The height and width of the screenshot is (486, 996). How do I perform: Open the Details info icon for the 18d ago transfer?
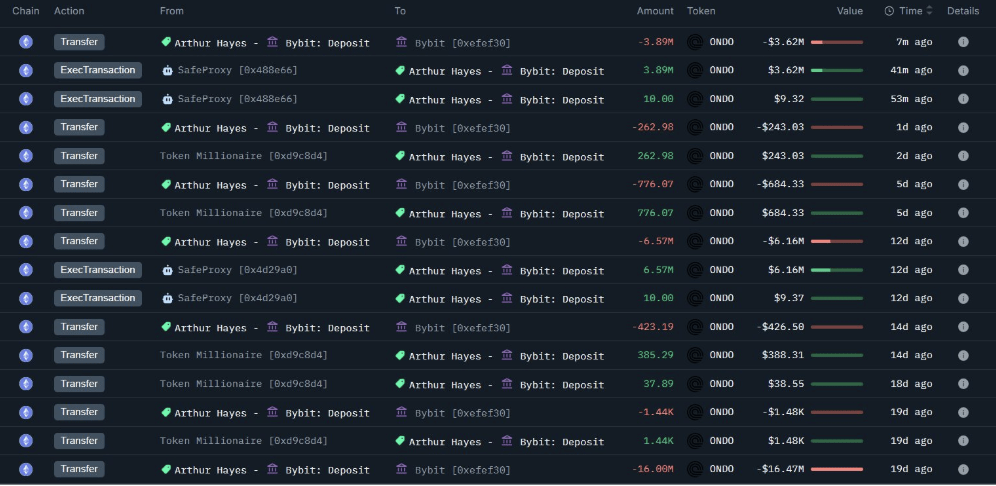[x=963, y=384]
